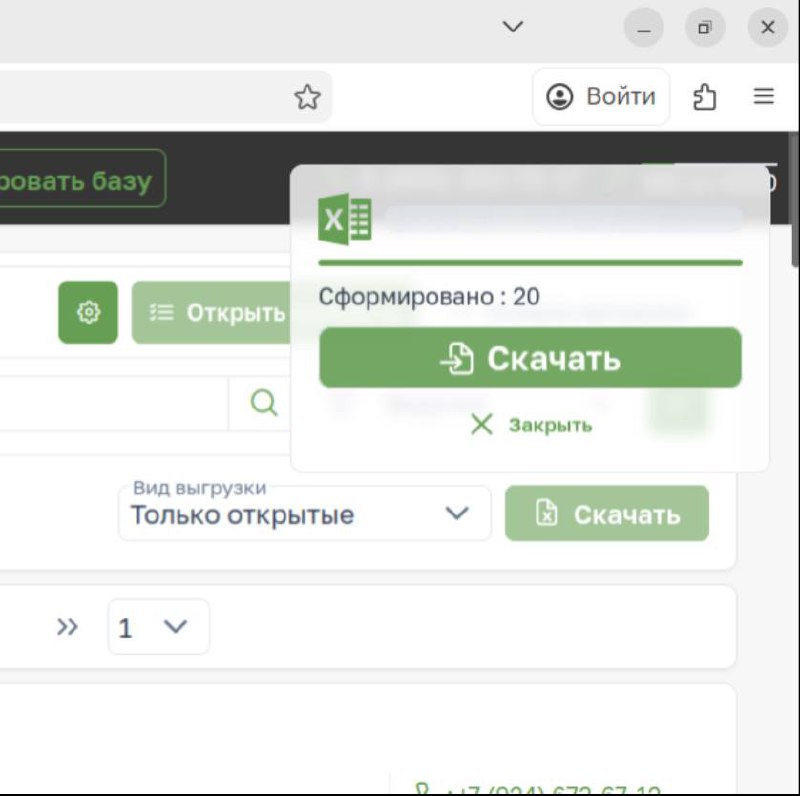The width and height of the screenshot is (800, 796).
Task: Click the Сформировано : 20 text
Action: tap(429, 296)
